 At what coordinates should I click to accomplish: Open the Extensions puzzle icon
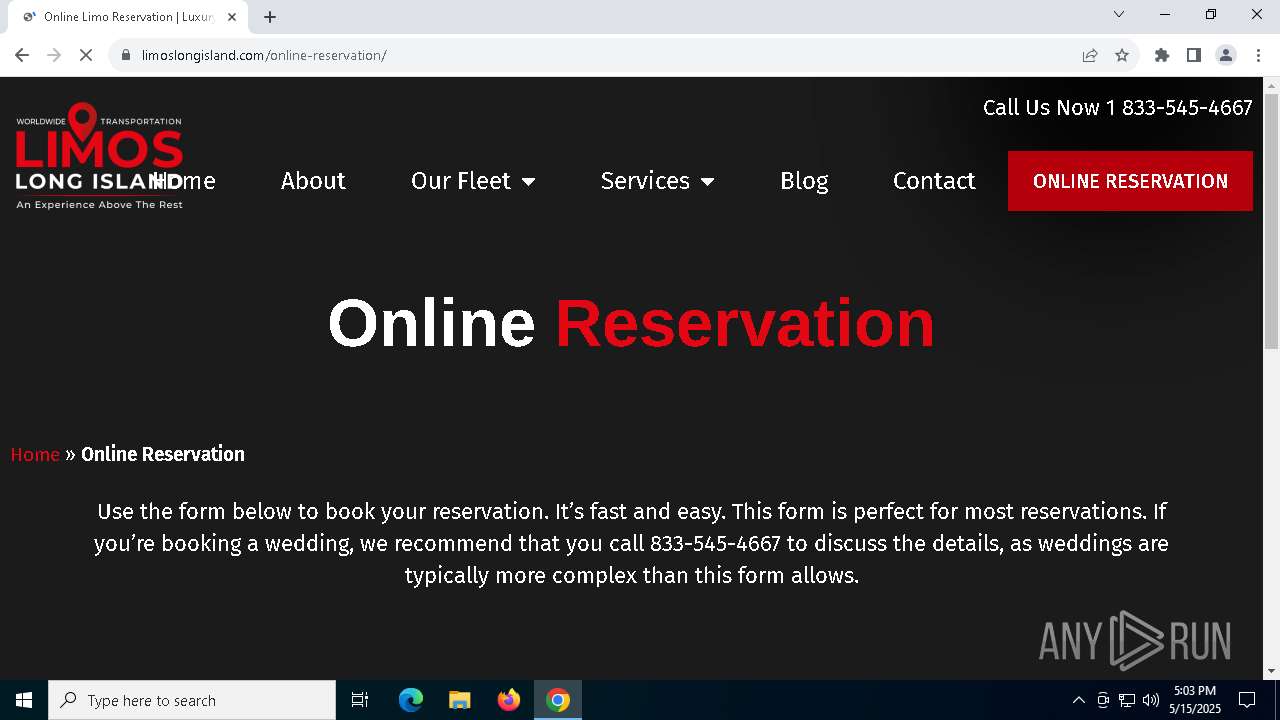(x=1162, y=55)
